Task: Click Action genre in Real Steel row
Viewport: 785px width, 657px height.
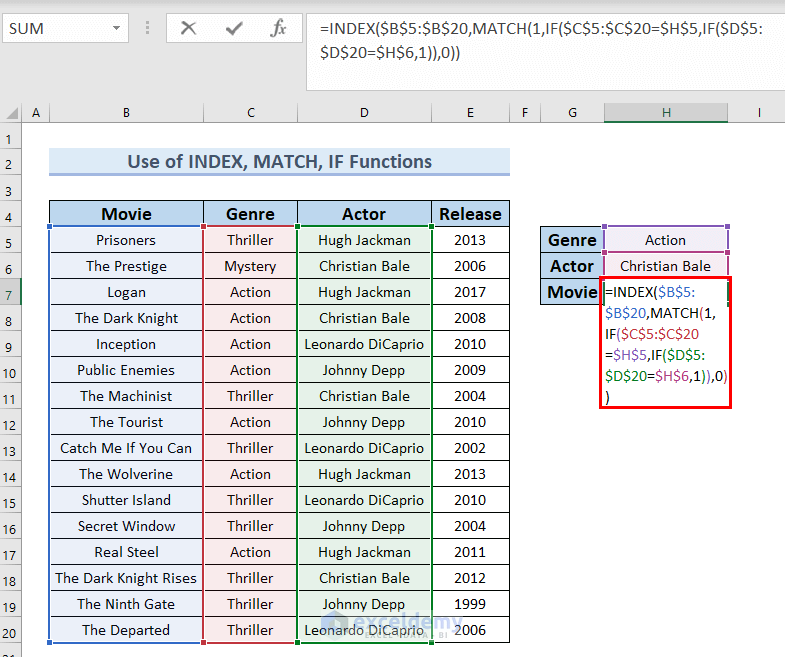Action: coord(250,552)
